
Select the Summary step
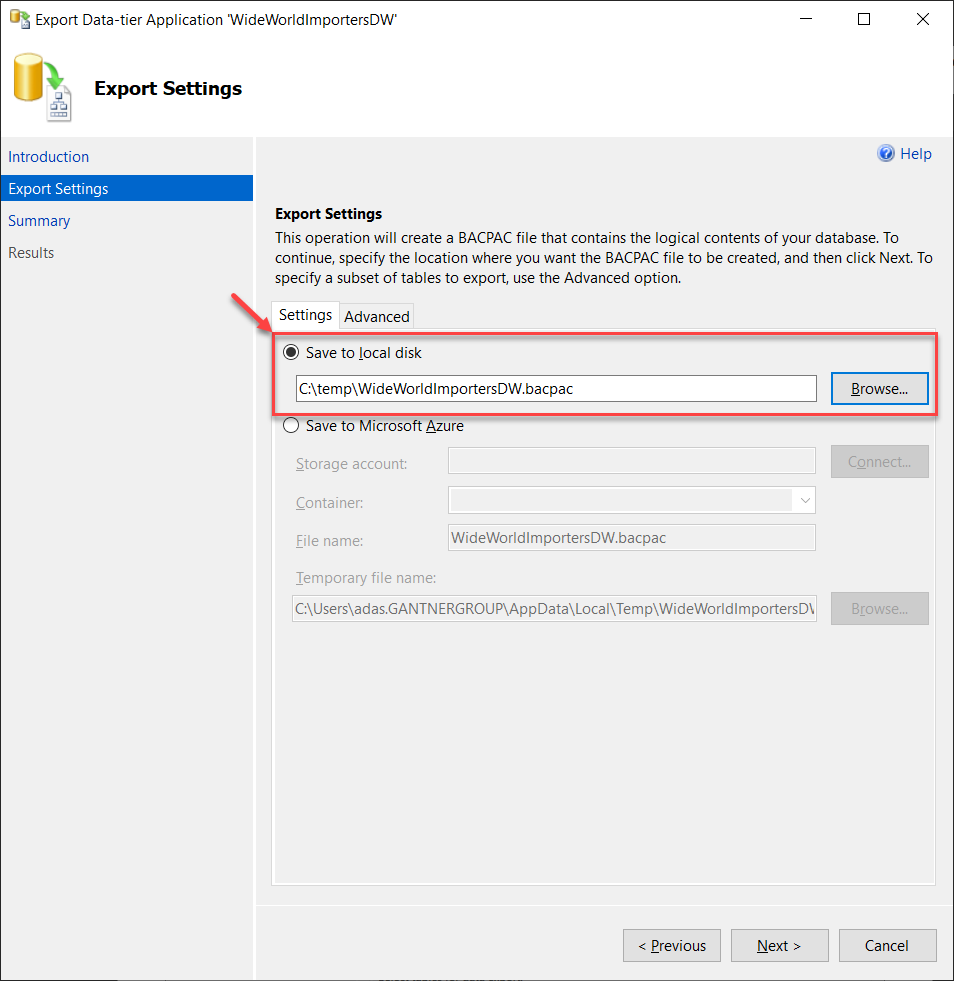(39, 220)
